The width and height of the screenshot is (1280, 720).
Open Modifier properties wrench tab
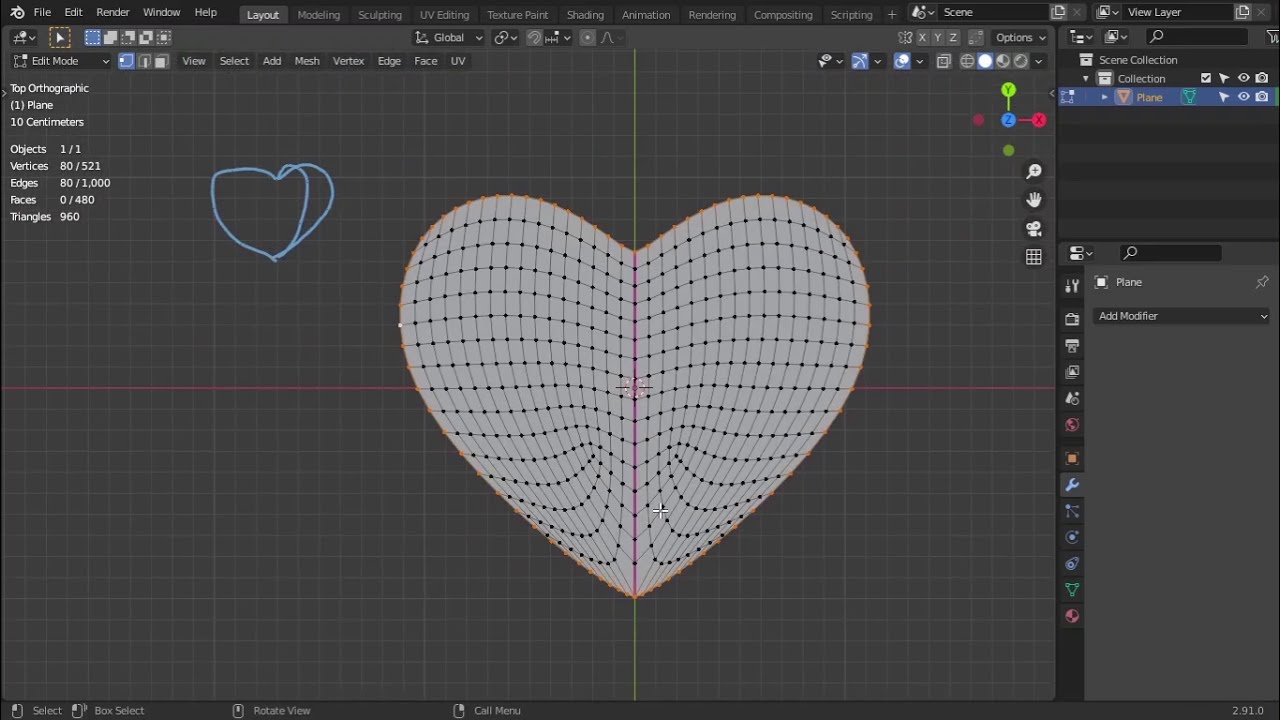tap(1072, 485)
